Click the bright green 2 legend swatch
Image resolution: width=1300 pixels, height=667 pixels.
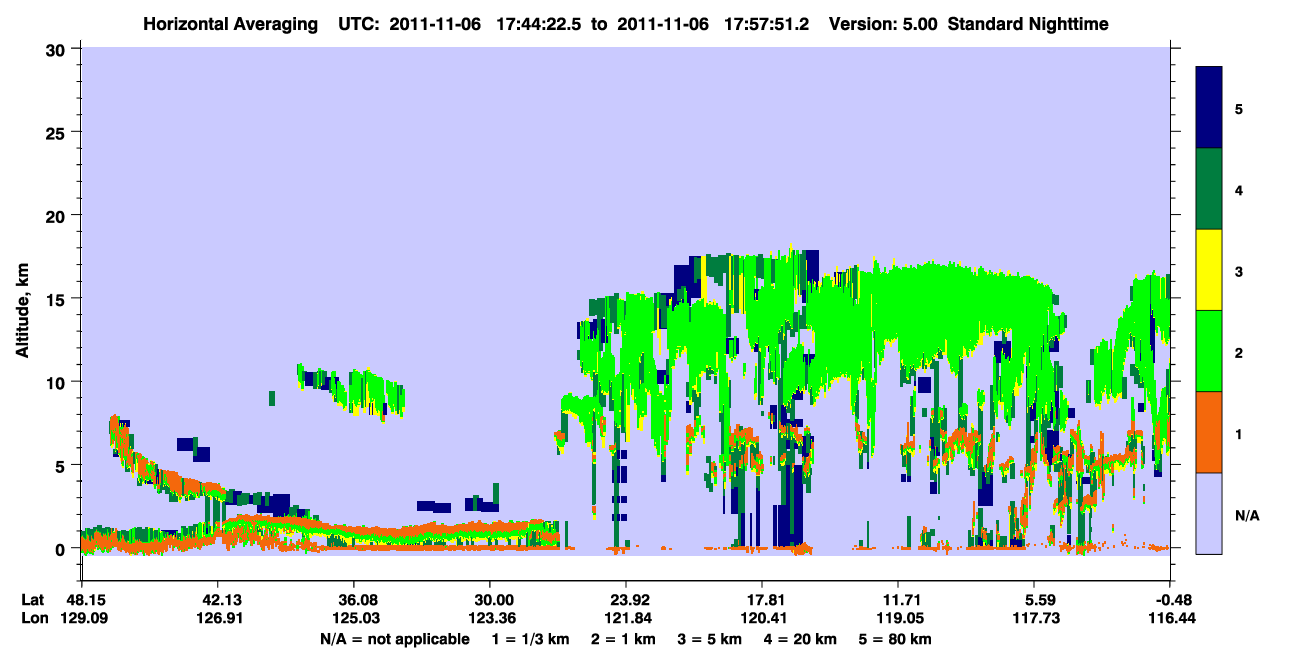[1210, 351]
